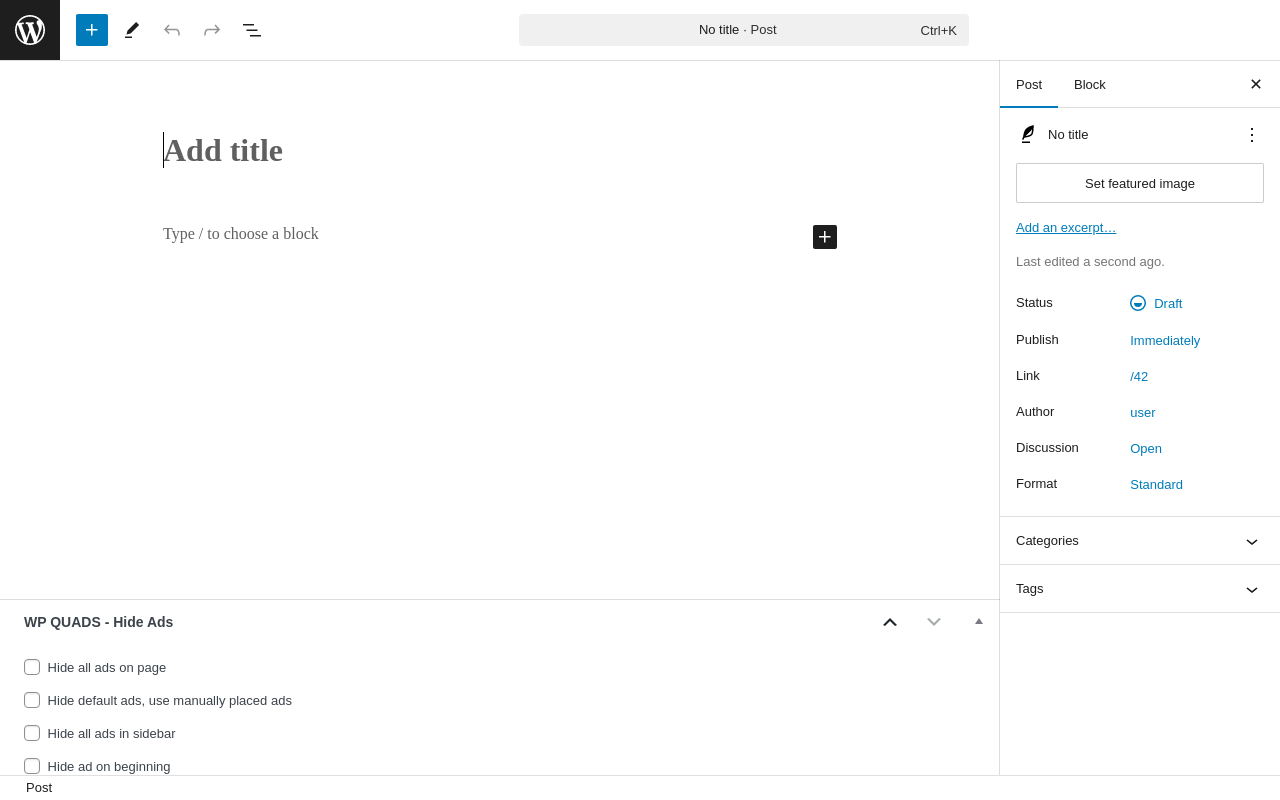Open the block inserter toggle
This screenshot has width=1280, height=800.
pos(92,30)
